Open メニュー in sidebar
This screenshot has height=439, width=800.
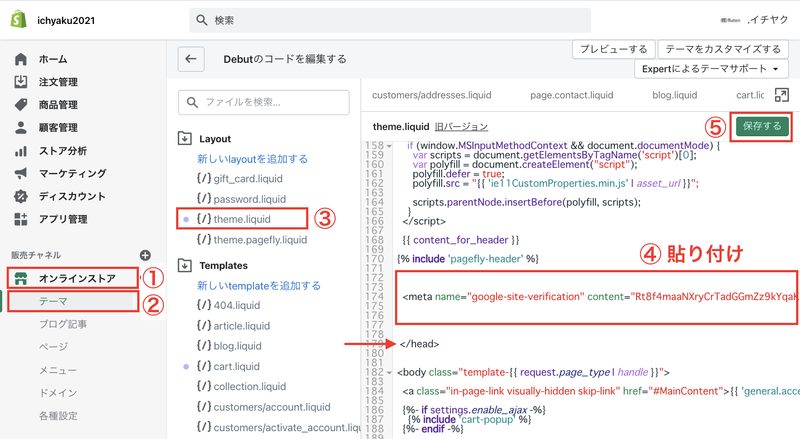(58, 370)
